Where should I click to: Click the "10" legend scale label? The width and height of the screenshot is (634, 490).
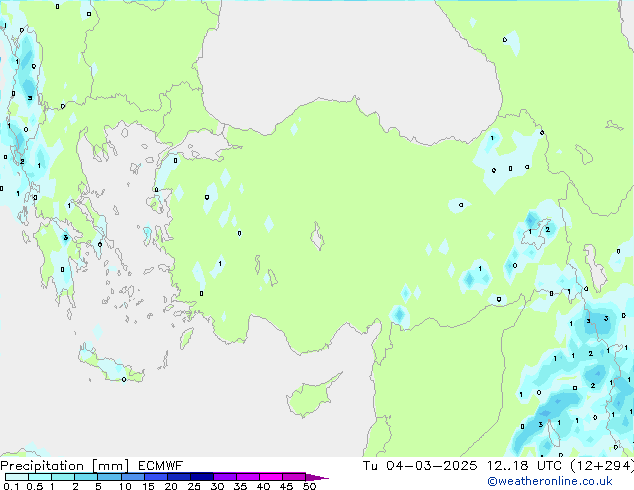tap(125, 486)
